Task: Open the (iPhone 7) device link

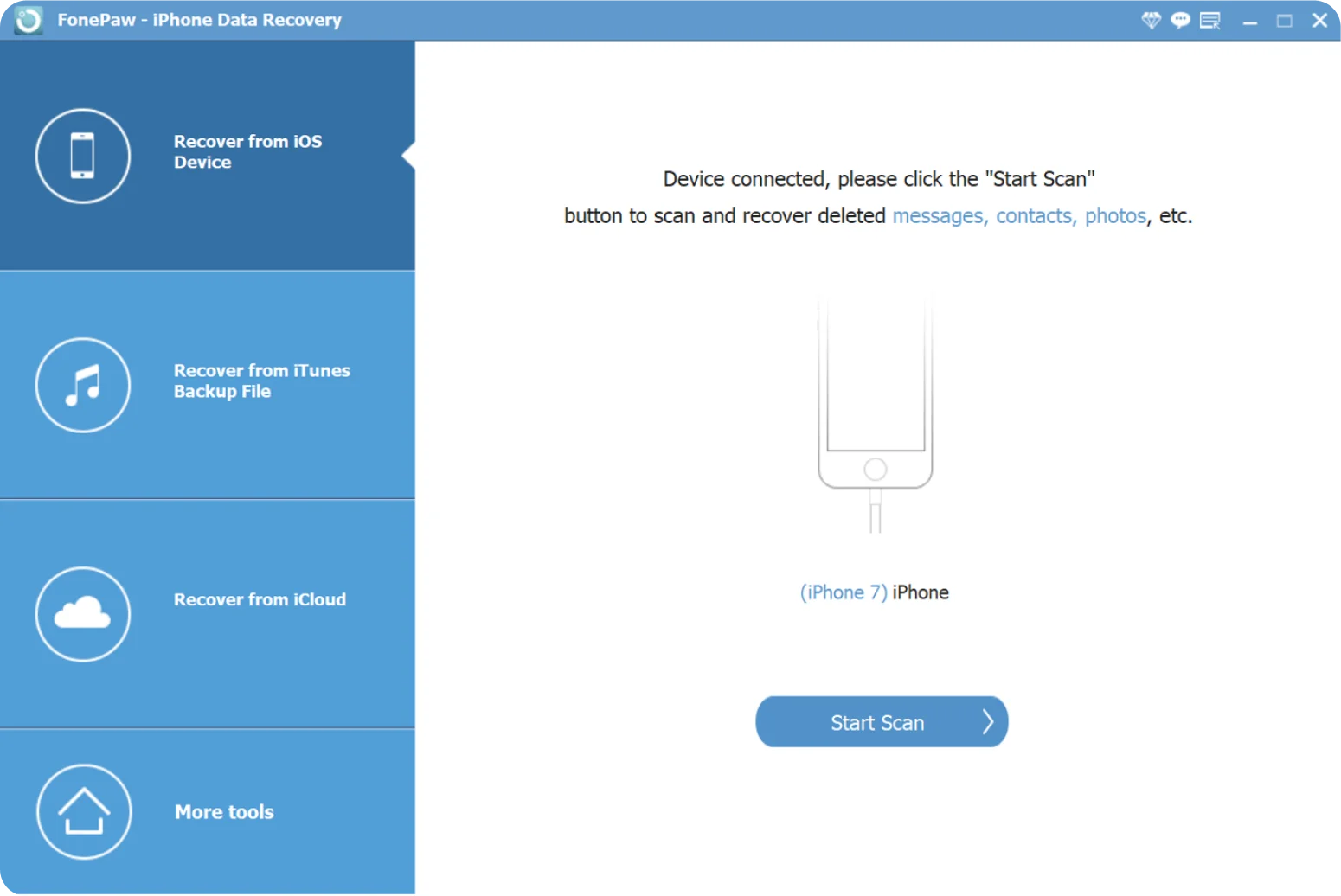Action: pyautogui.click(x=843, y=592)
